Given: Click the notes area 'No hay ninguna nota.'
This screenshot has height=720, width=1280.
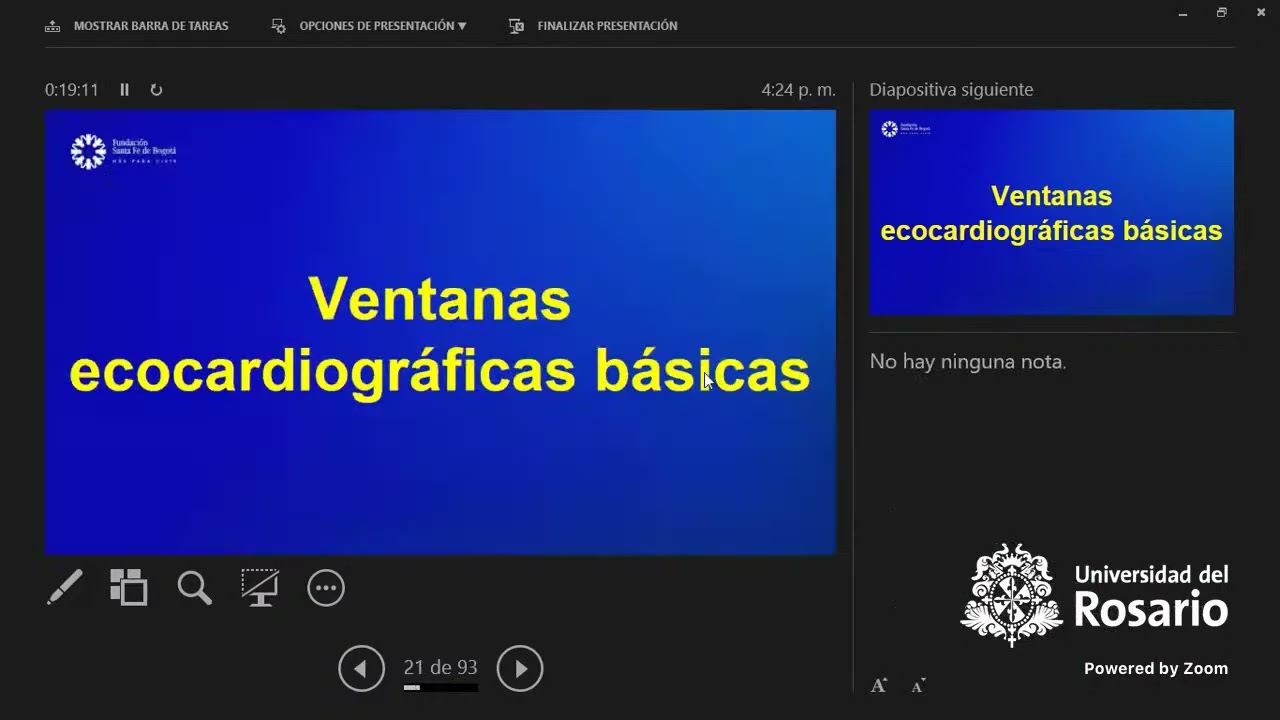Looking at the screenshot, I should point(968,362).
